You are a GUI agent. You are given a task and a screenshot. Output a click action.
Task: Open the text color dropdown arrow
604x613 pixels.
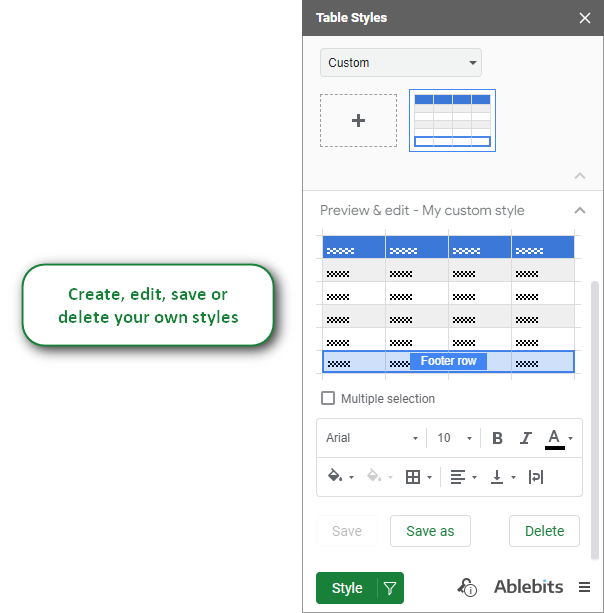coord(571,439)
